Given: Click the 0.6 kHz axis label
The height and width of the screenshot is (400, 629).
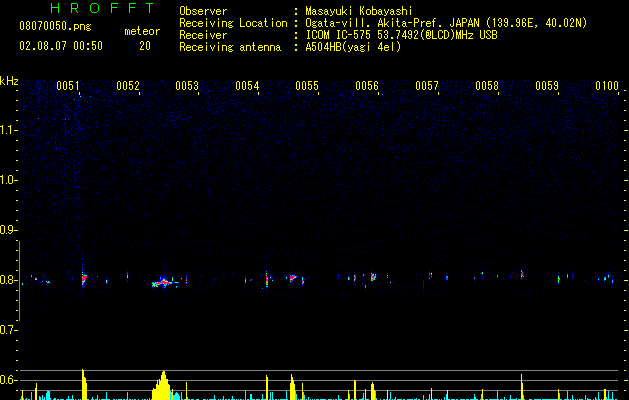Looking at the screenshot, I should [8, 380].
